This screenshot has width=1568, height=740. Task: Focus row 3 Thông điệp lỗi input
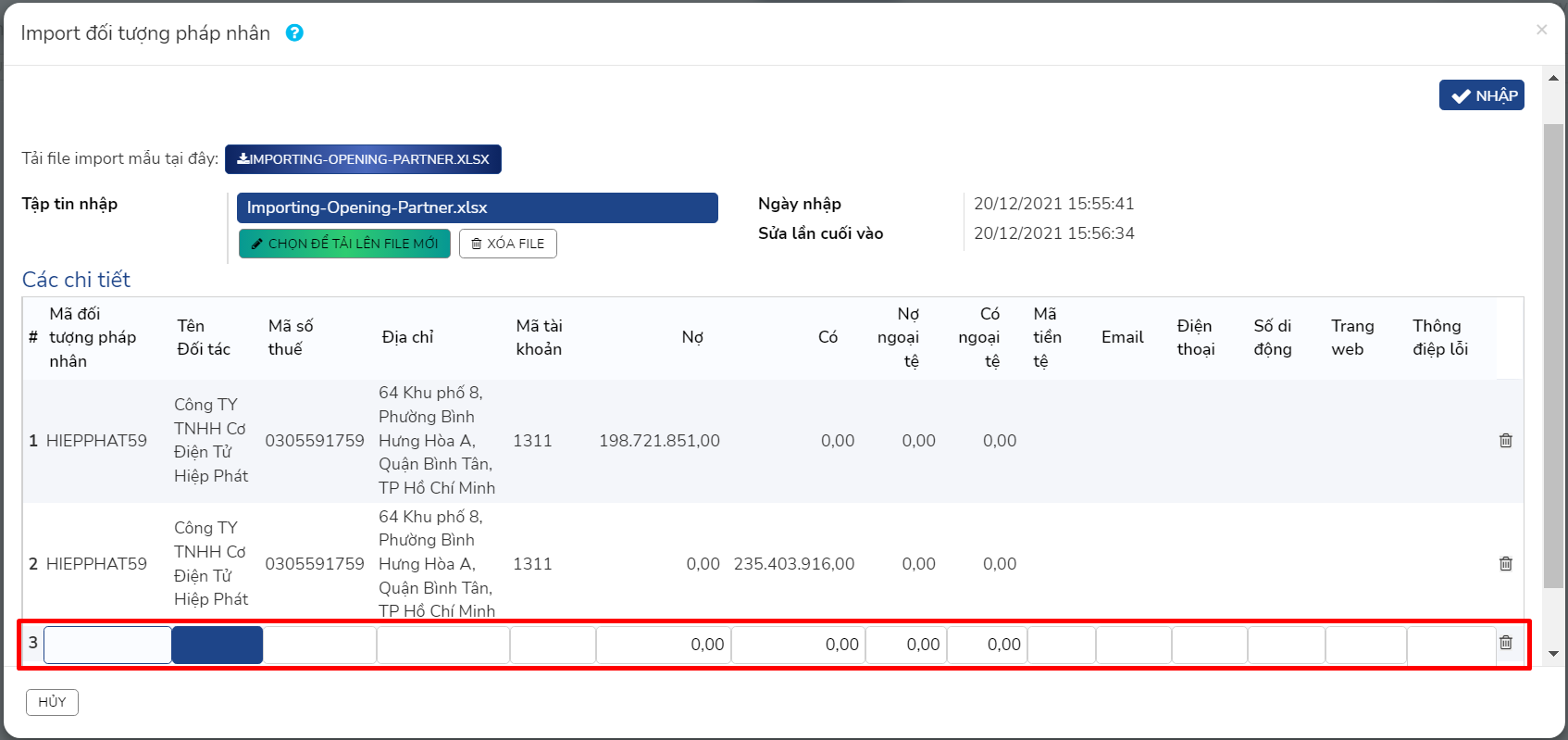pyautogui.click(x=1451, y=645)
